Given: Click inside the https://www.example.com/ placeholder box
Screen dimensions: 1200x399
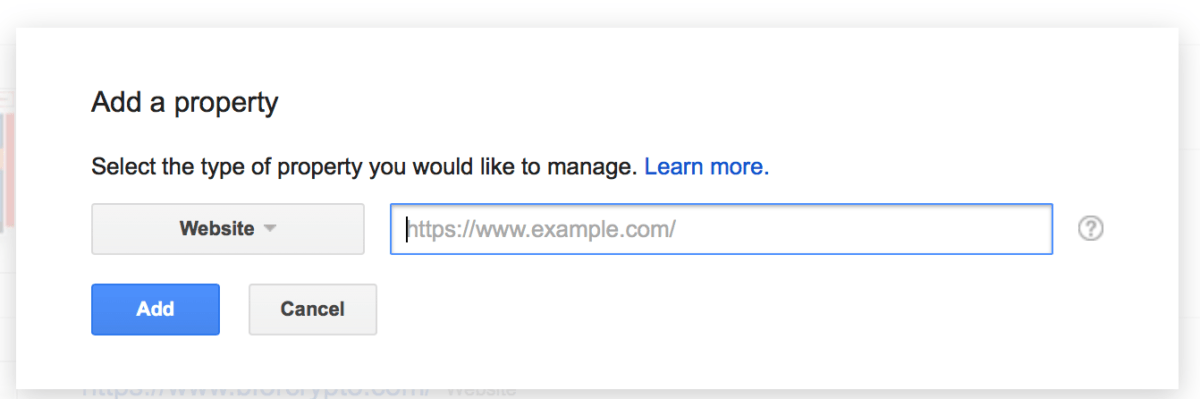Looking at the screenshot, I should [721, 229].
